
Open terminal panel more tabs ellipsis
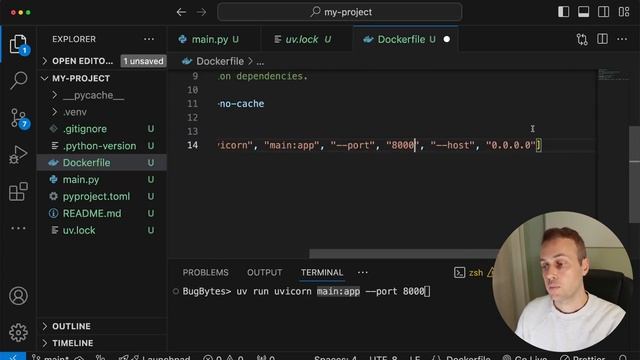pyautogui.click(x=362, y=272)
